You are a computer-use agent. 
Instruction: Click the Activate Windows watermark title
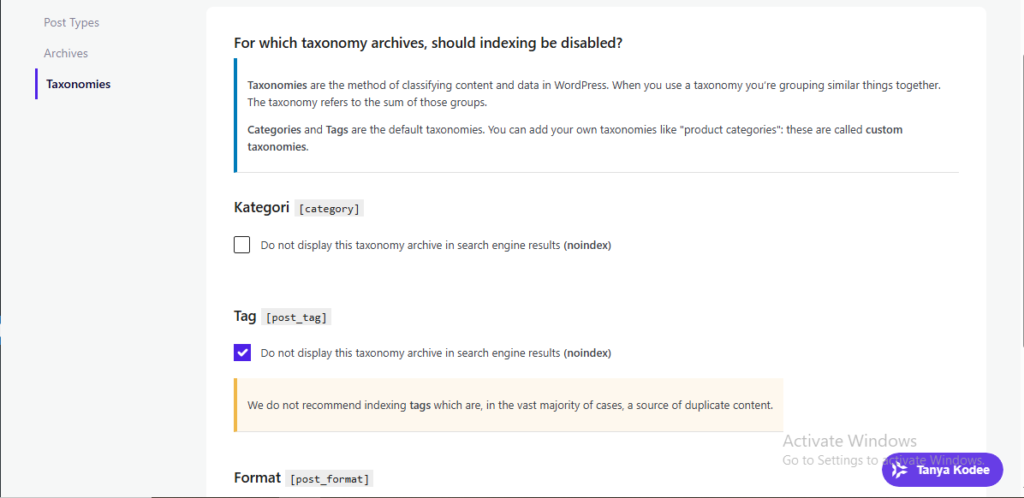point(850,441)
